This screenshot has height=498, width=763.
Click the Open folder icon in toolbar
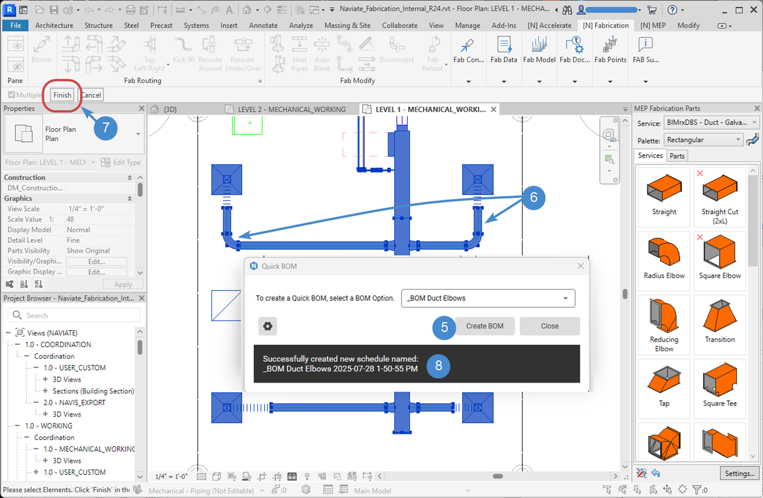point(40,10)
